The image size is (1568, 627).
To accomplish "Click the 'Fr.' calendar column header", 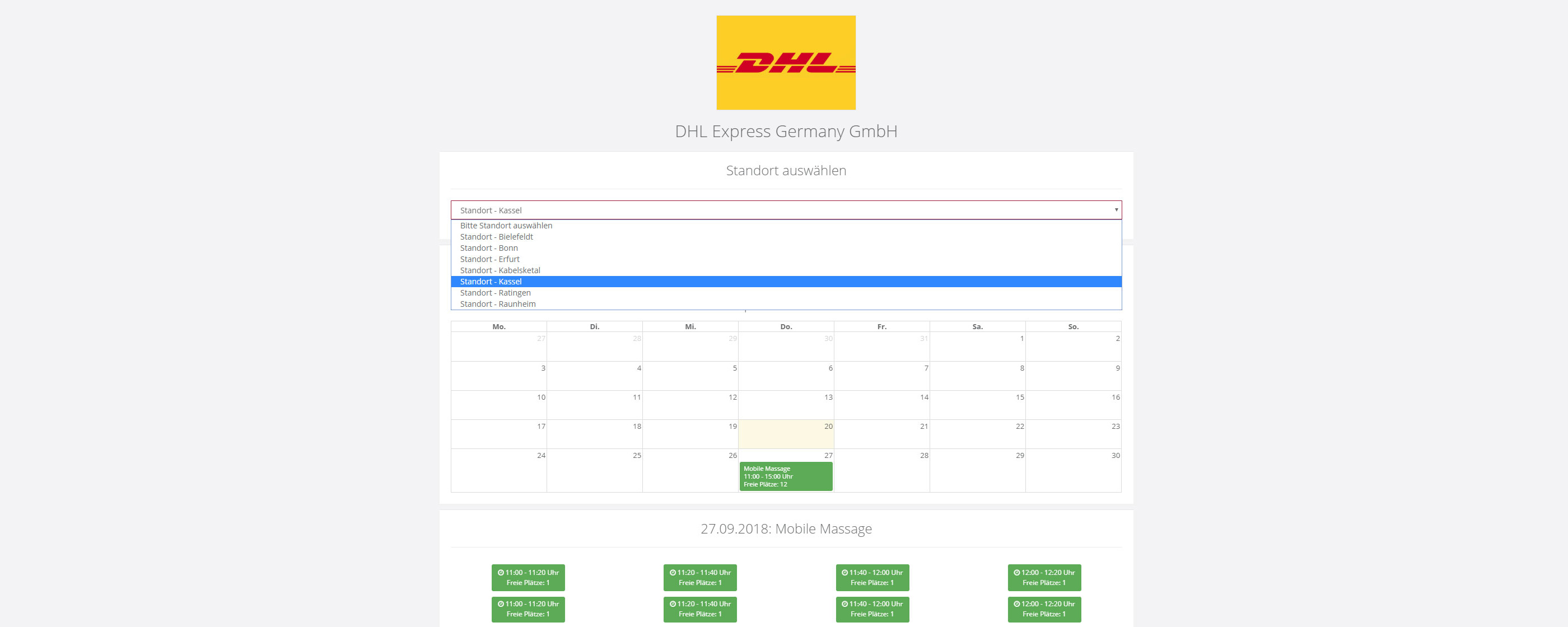I will (882, 327).
